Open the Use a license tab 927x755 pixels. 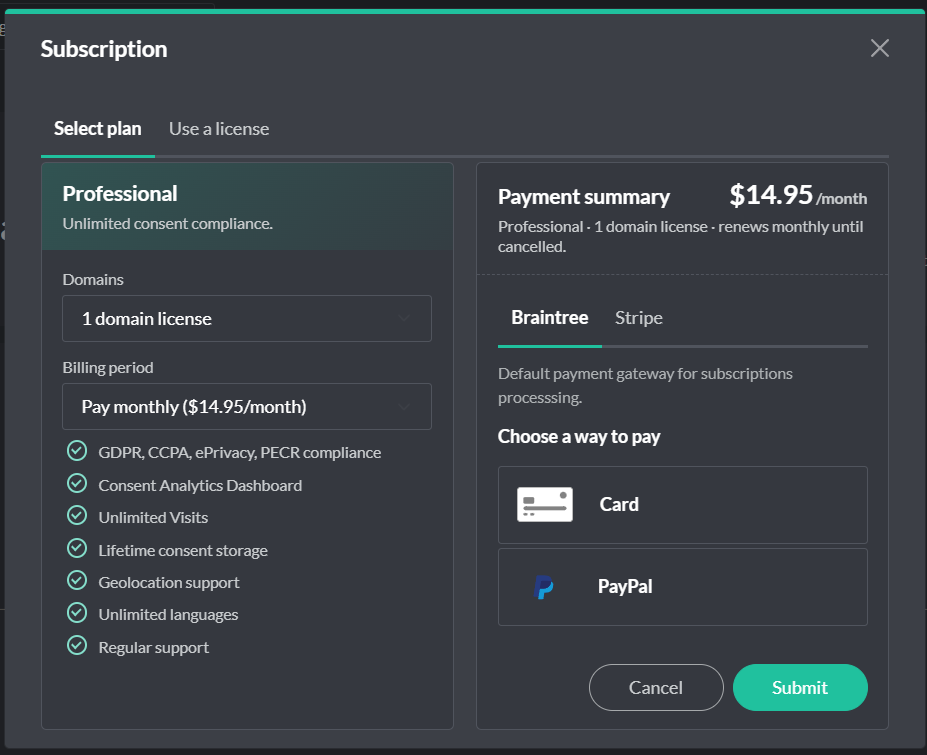219,128
